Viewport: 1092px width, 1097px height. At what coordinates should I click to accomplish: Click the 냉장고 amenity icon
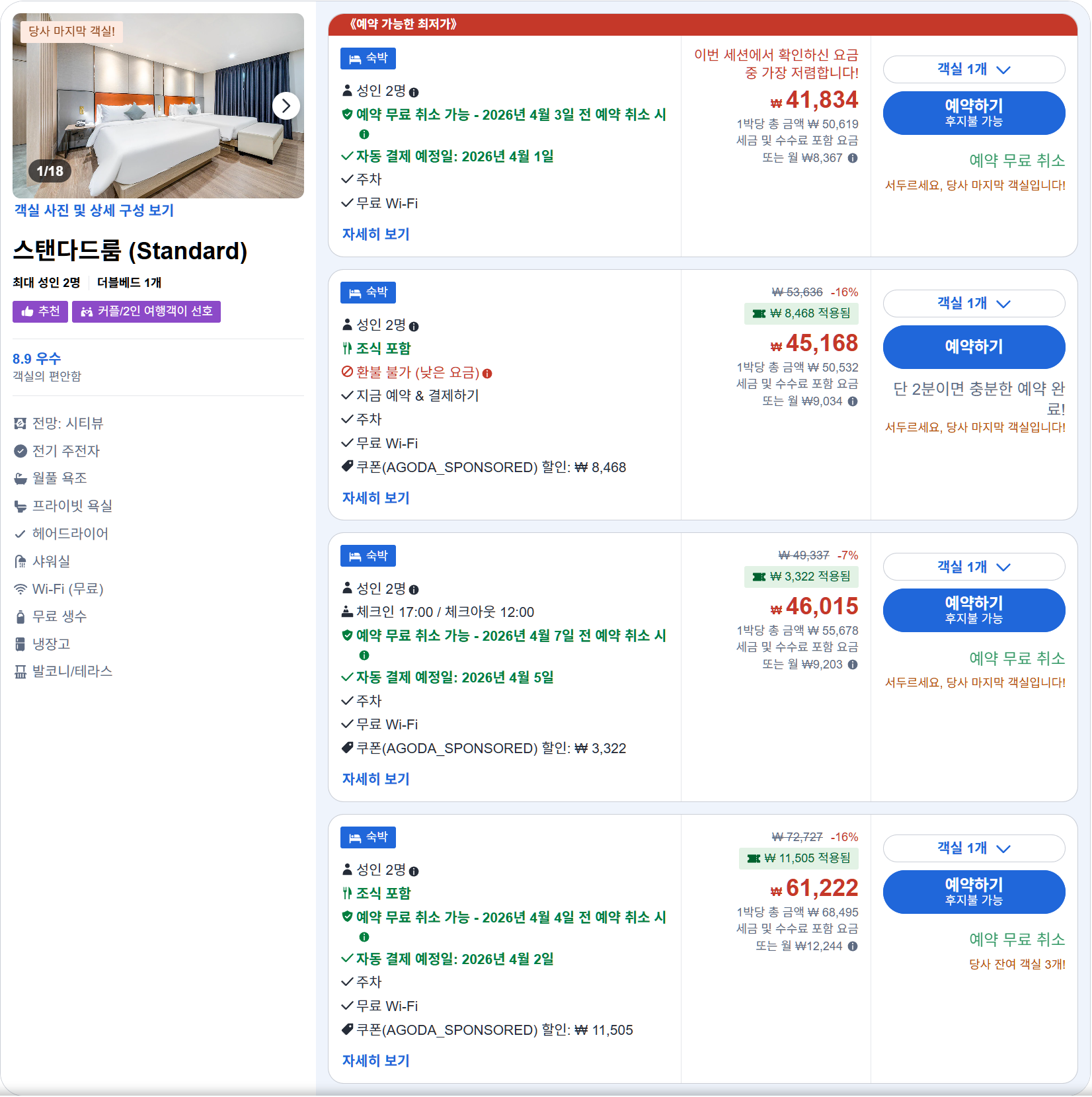tap(20, 643)
